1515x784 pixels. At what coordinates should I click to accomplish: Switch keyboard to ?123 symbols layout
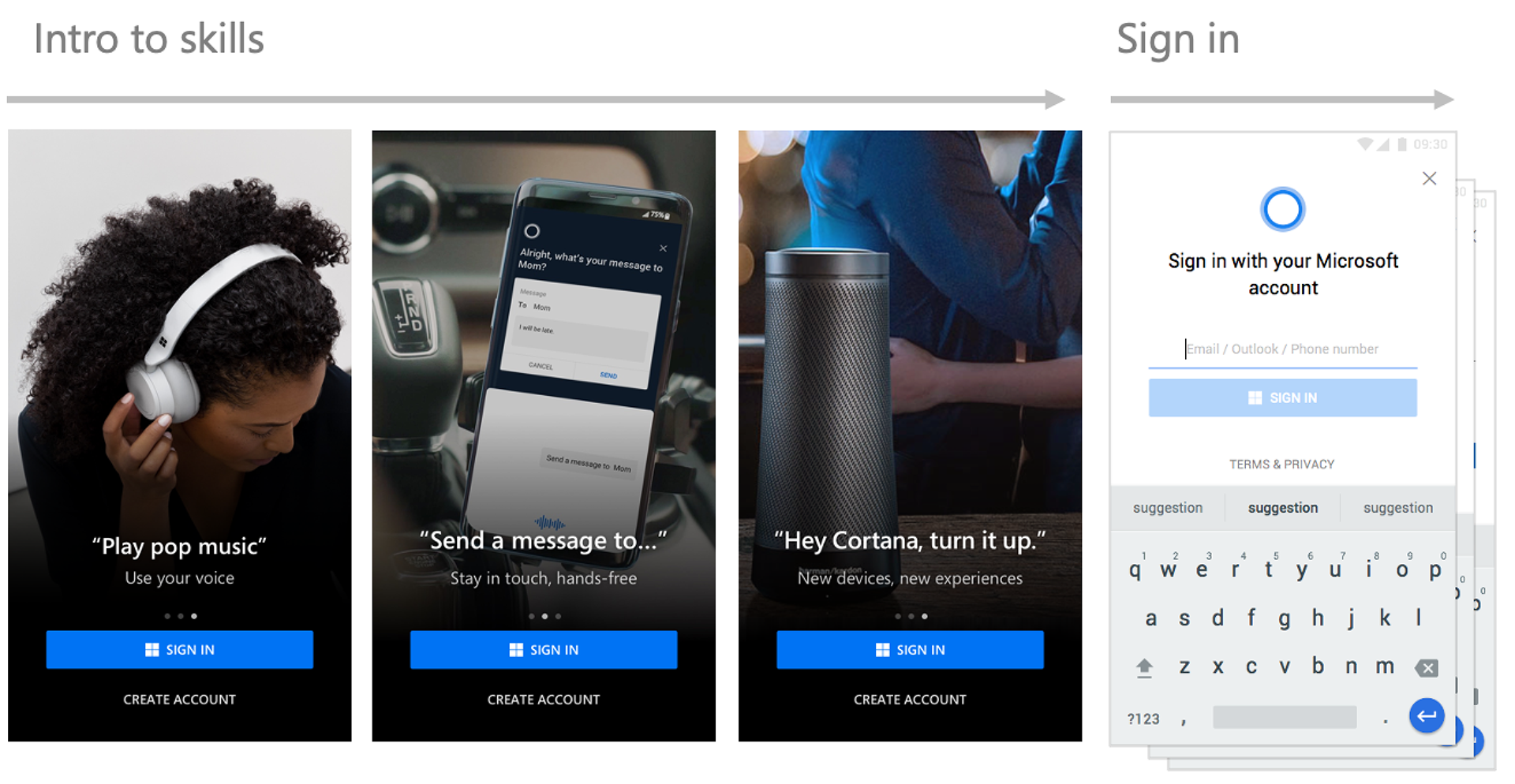click(x=1143, y=719)
